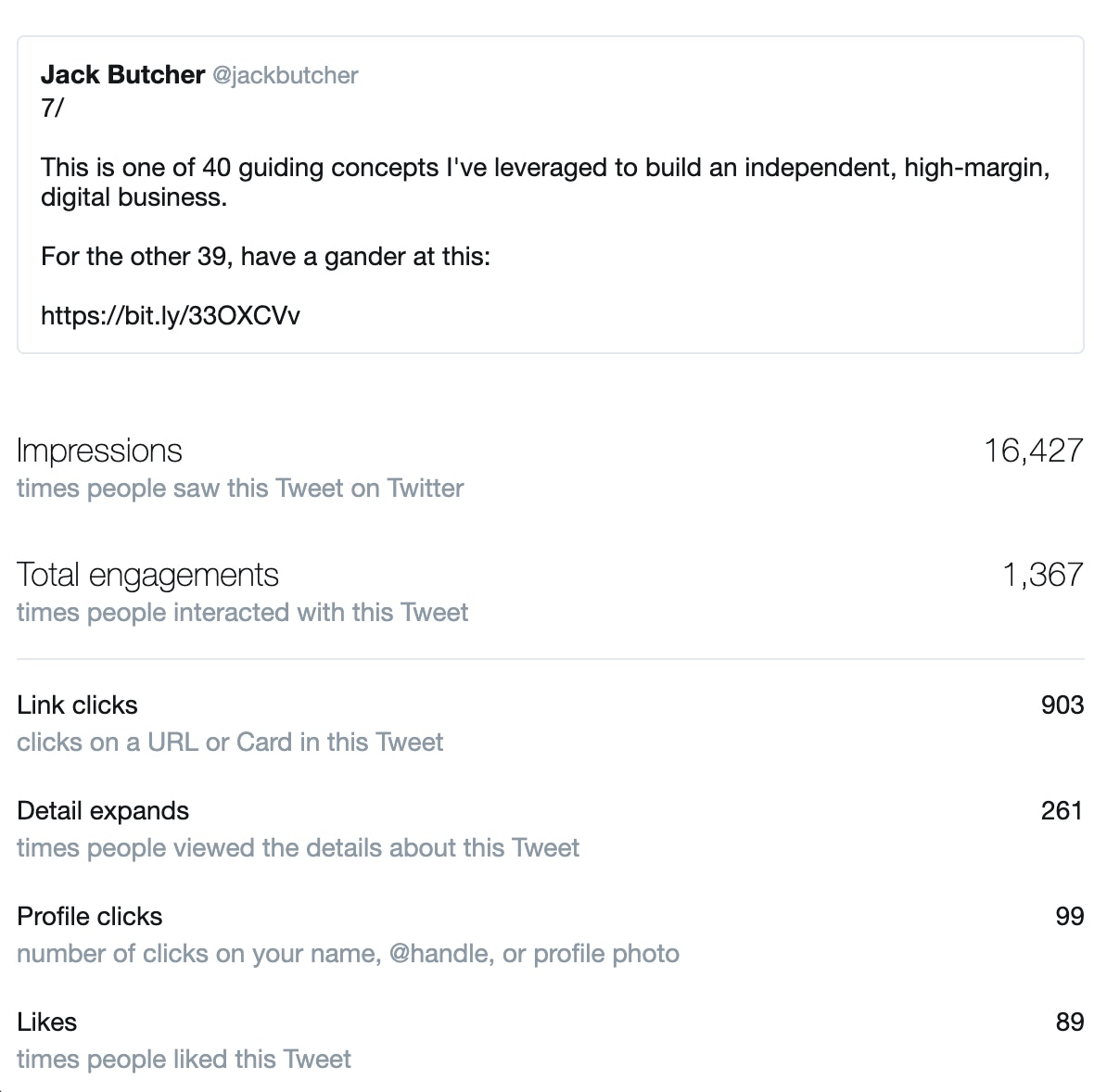Click the Profile clicks metric label
The width and height of the screenshot is (1094, 1092).
tap(89, 916)
